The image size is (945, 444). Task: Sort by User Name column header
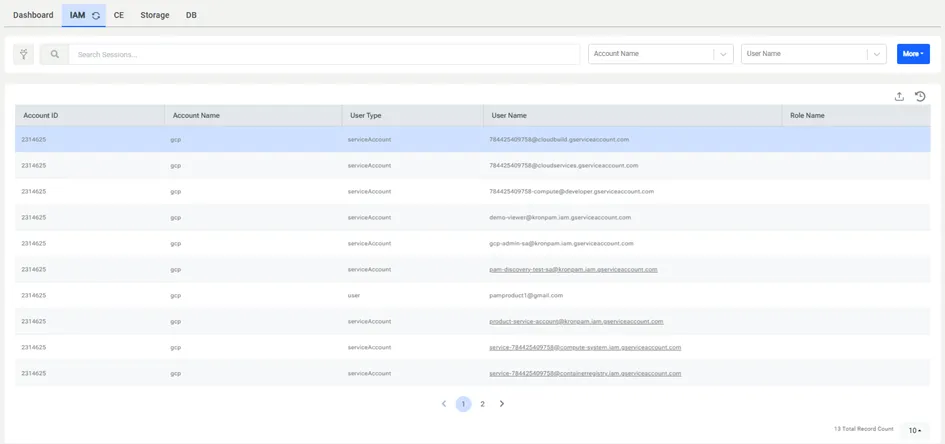pyautogui.click(x=633, y=115)
